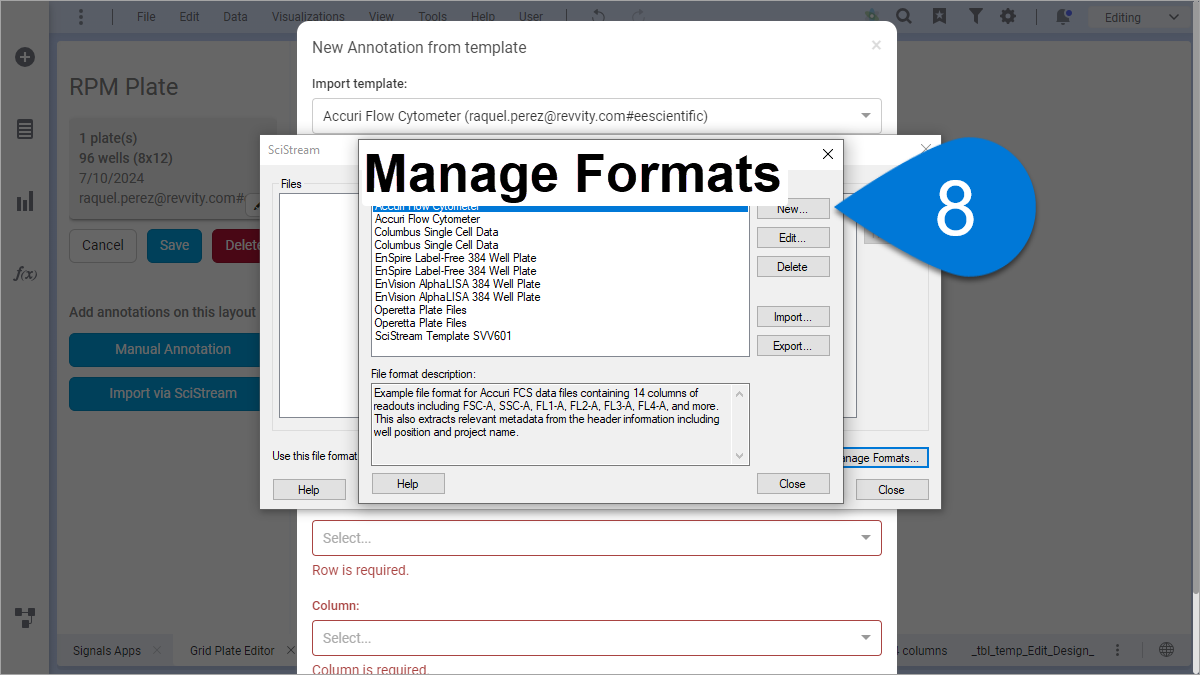Viewport: 1200px width, 675px height.
Task: Click Cancel on the RPM Plate page
Action: point(103,245)
